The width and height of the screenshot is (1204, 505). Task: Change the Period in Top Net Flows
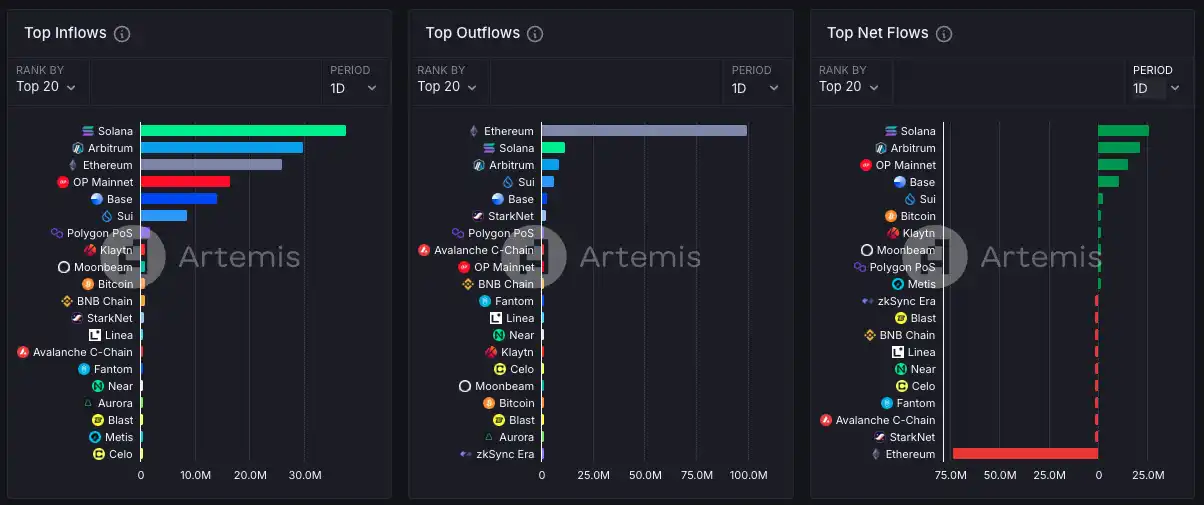pyautogui.click(x=1156, y=88)
